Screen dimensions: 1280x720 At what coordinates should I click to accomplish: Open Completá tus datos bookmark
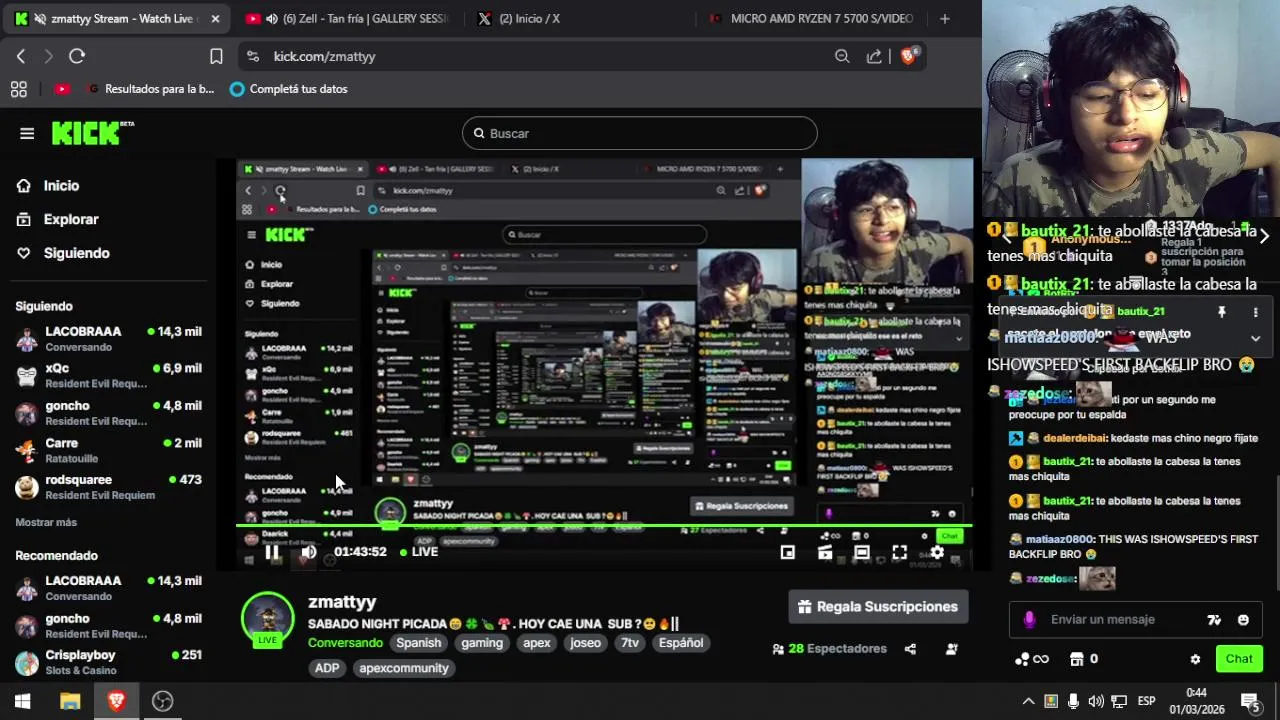point(289,89)
